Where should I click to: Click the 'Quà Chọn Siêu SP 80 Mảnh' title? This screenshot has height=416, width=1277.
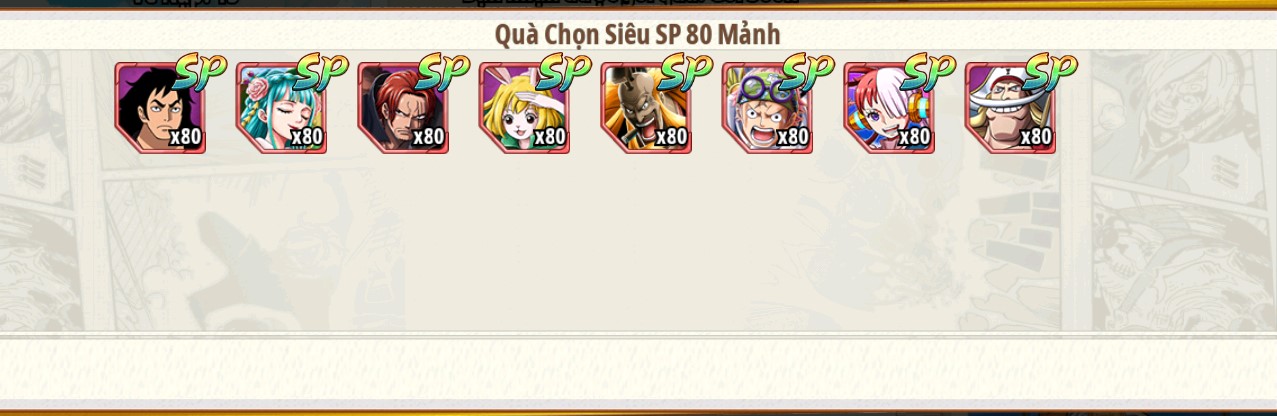click(638, 34)
